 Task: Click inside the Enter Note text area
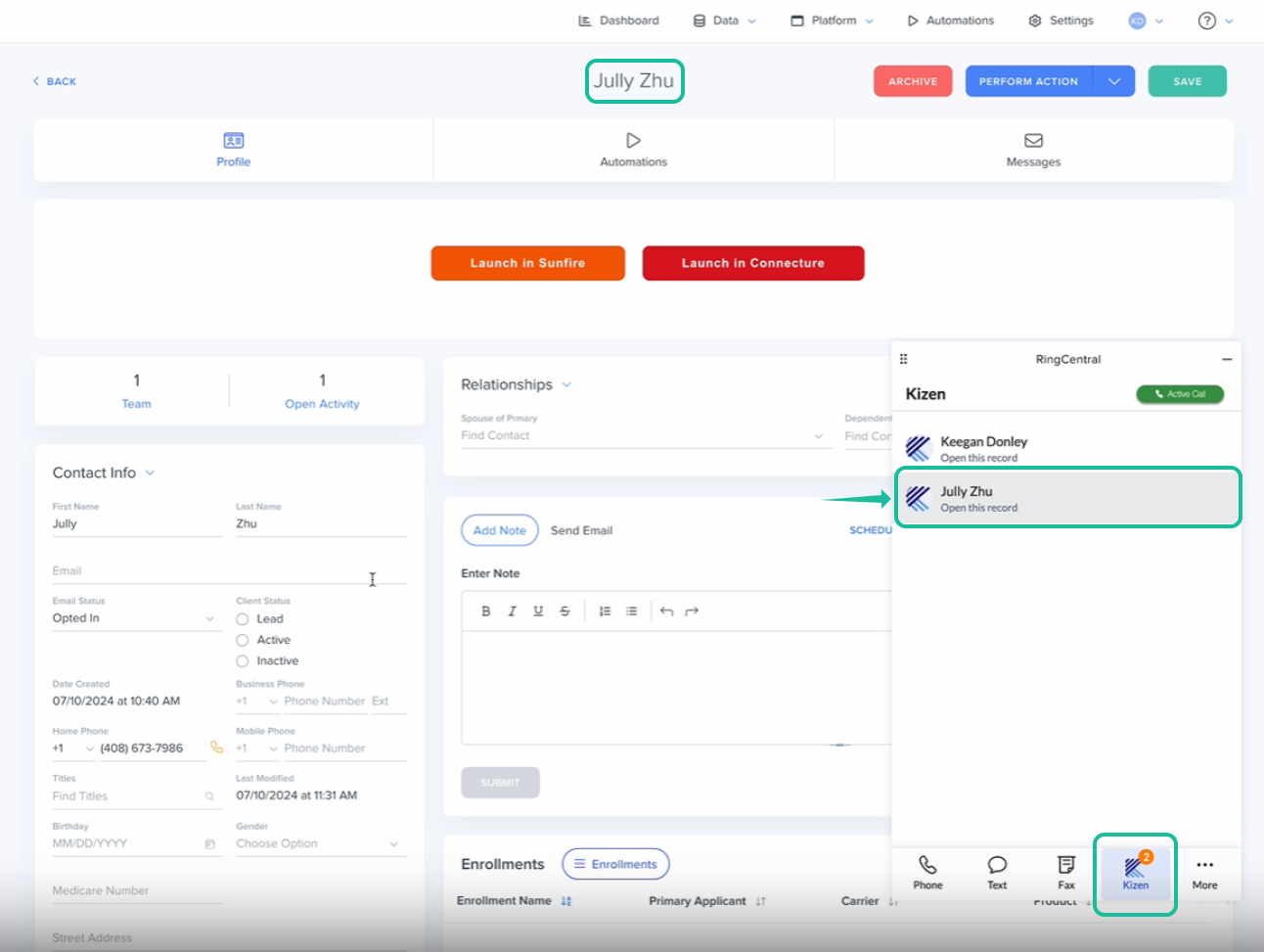coord(676,688)
